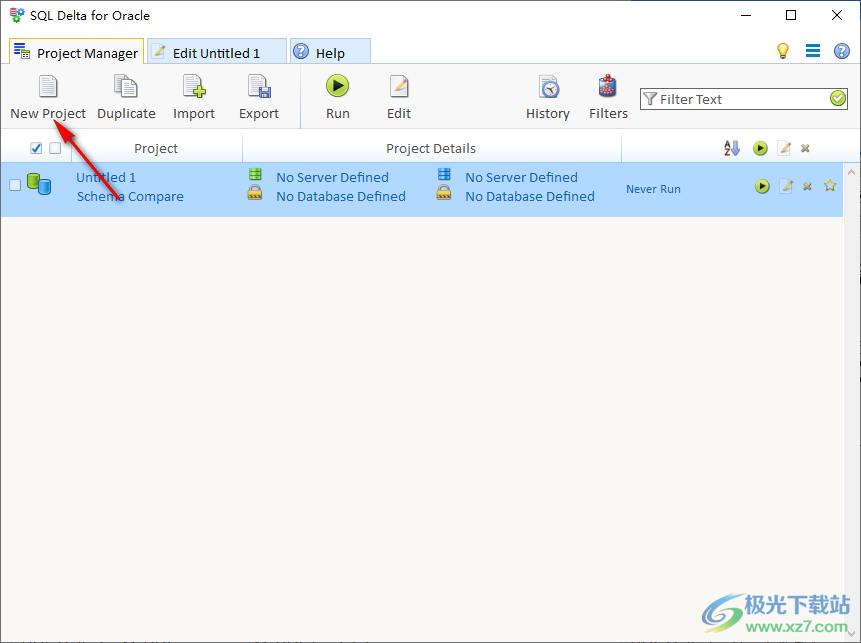Image resolution: width=861 pixels, height=643 pixels.
Task: Click the Project column header
Action: pyautogui.click(x=156, y=148)
